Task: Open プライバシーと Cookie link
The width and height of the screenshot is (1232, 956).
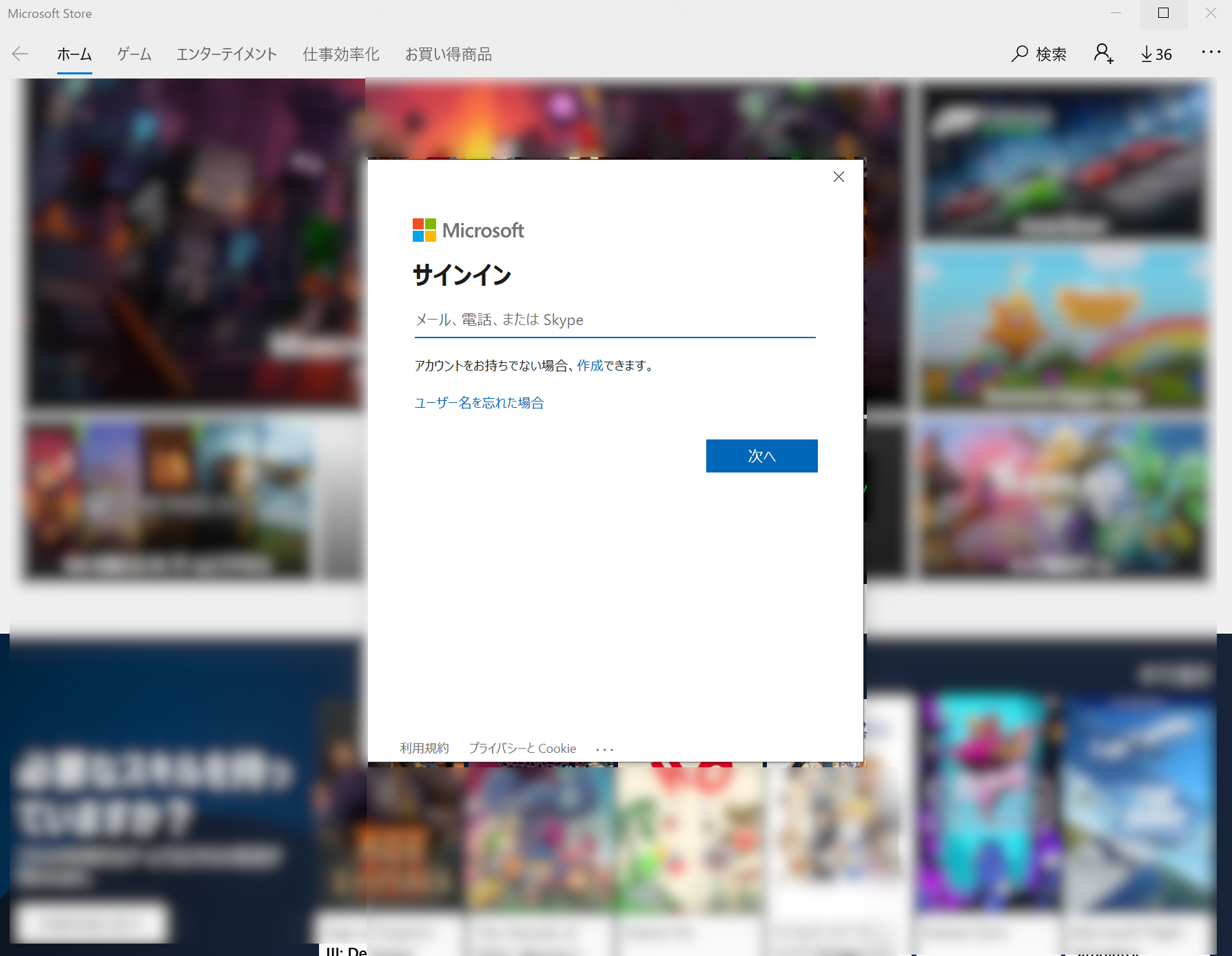Action: 522,749
